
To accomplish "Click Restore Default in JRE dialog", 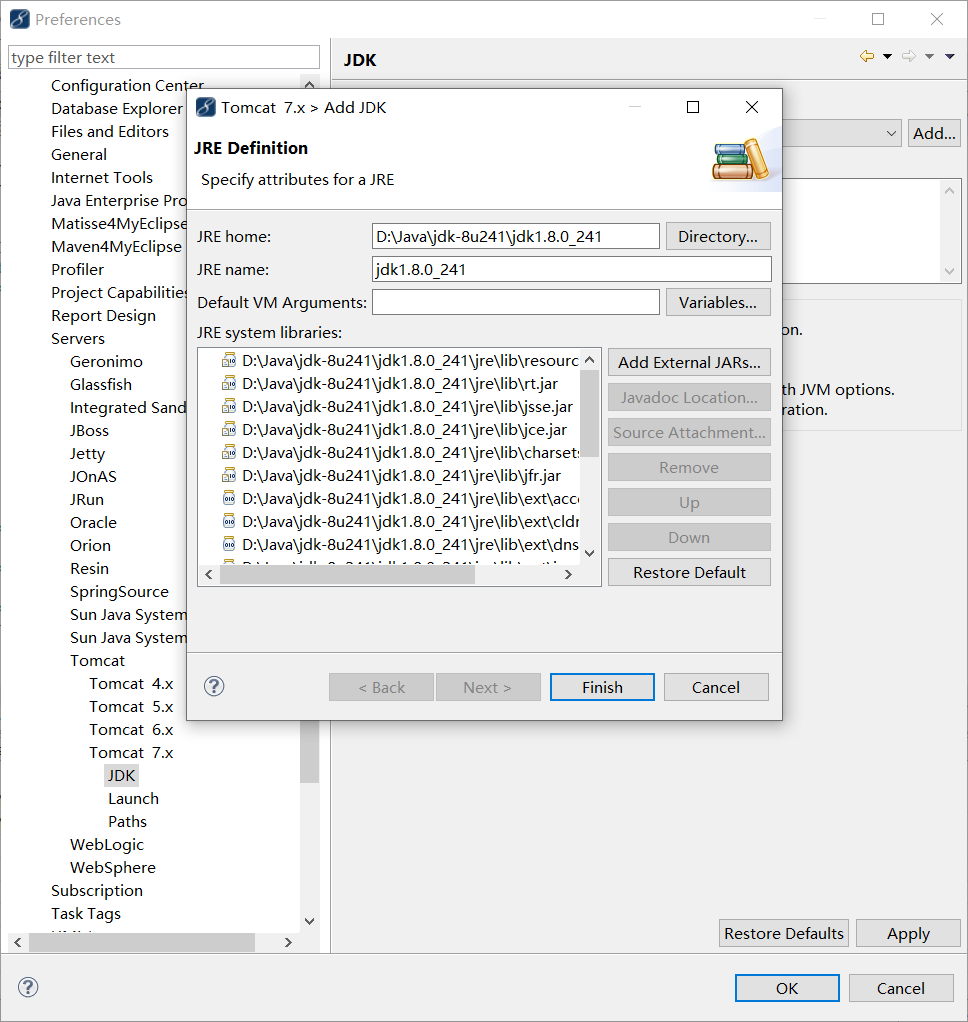I will 689,572.
